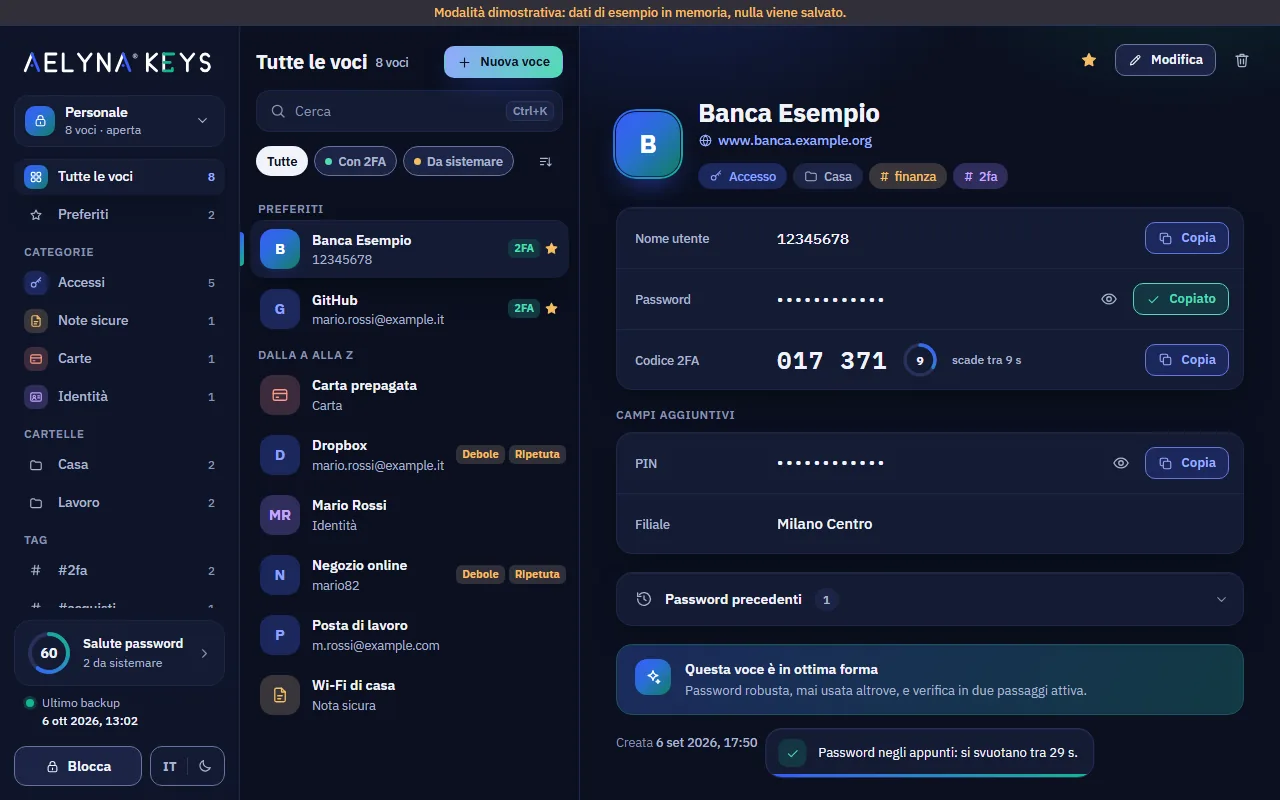Copy the Nome utente value
Screen dimensions: 1280x800
click(x=1187, y=238)
